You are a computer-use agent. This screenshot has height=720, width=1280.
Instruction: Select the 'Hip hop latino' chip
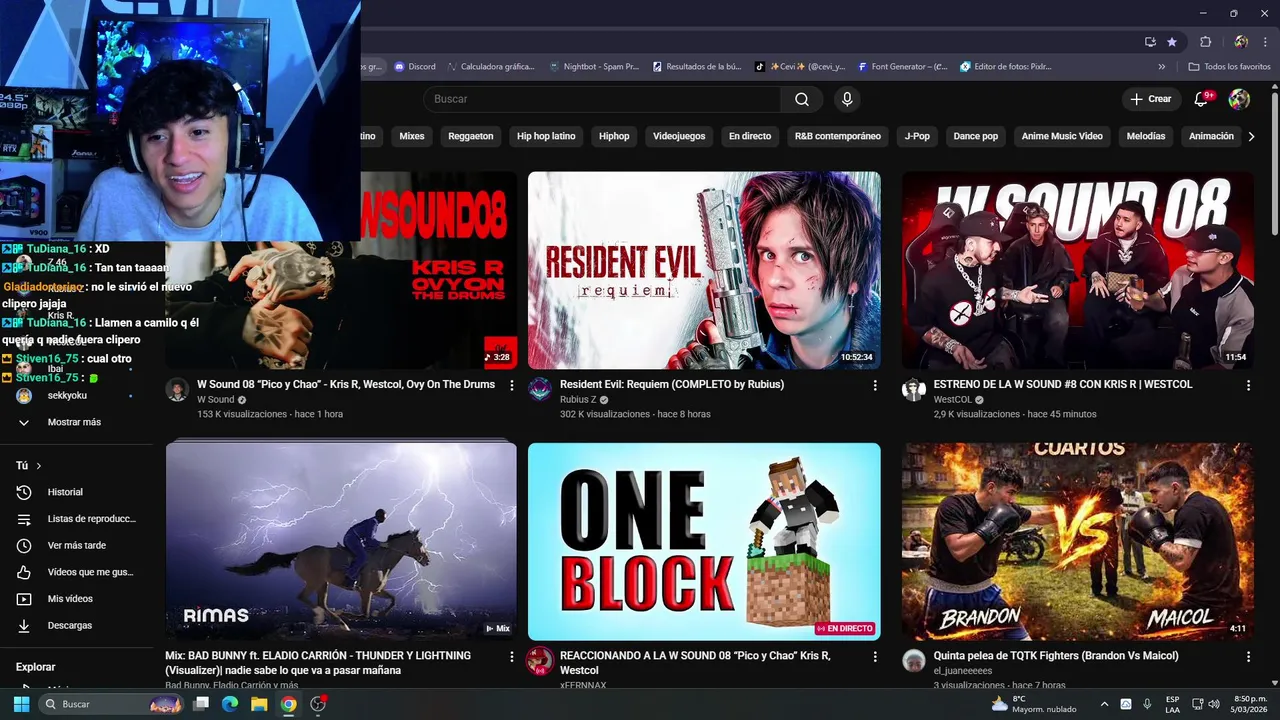(546, 136)
